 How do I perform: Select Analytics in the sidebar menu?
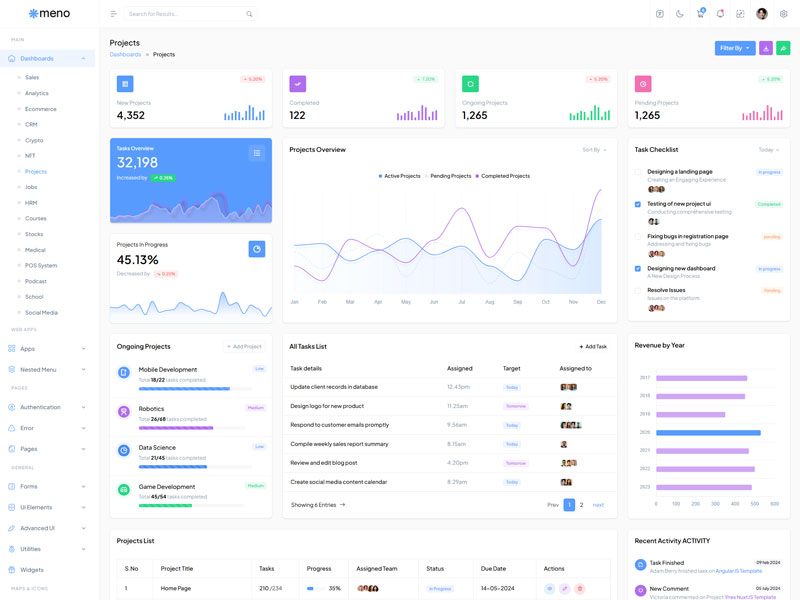click(x=37, y=93)
